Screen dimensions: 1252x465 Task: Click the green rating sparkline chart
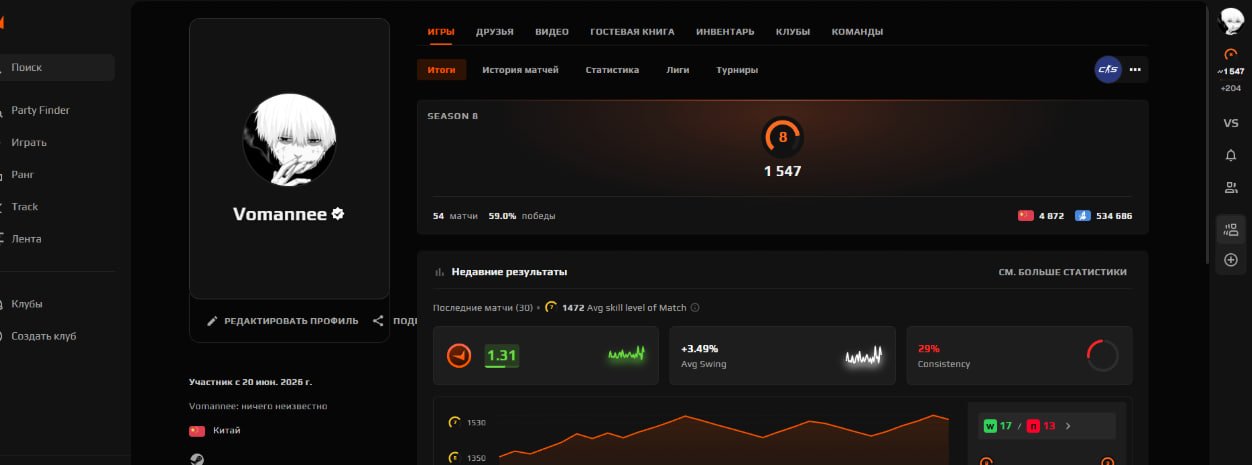click(627, 355)
